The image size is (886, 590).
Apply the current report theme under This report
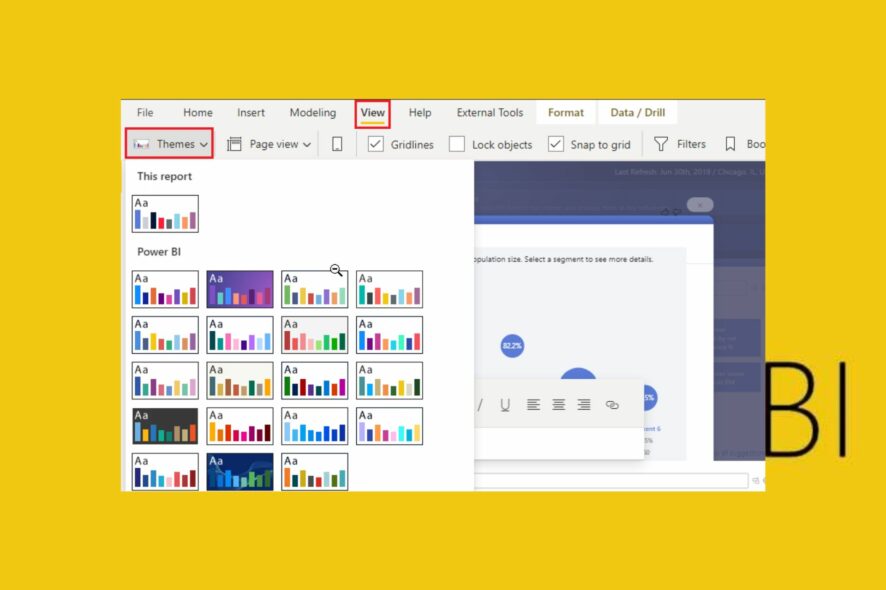pyautogui.click(x=164, y=212)
